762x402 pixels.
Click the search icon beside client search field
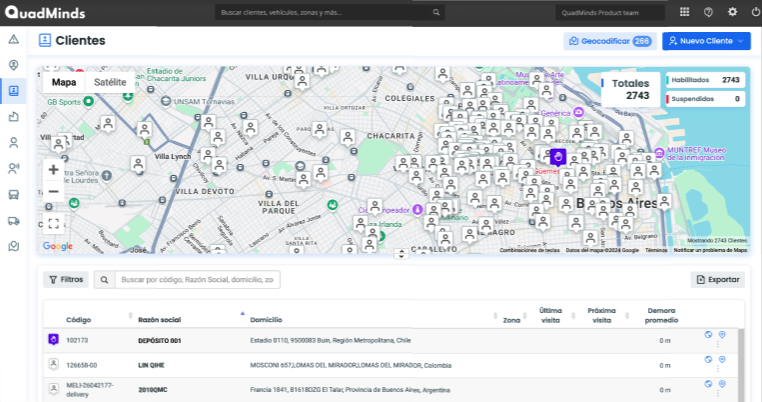[104, 280]
